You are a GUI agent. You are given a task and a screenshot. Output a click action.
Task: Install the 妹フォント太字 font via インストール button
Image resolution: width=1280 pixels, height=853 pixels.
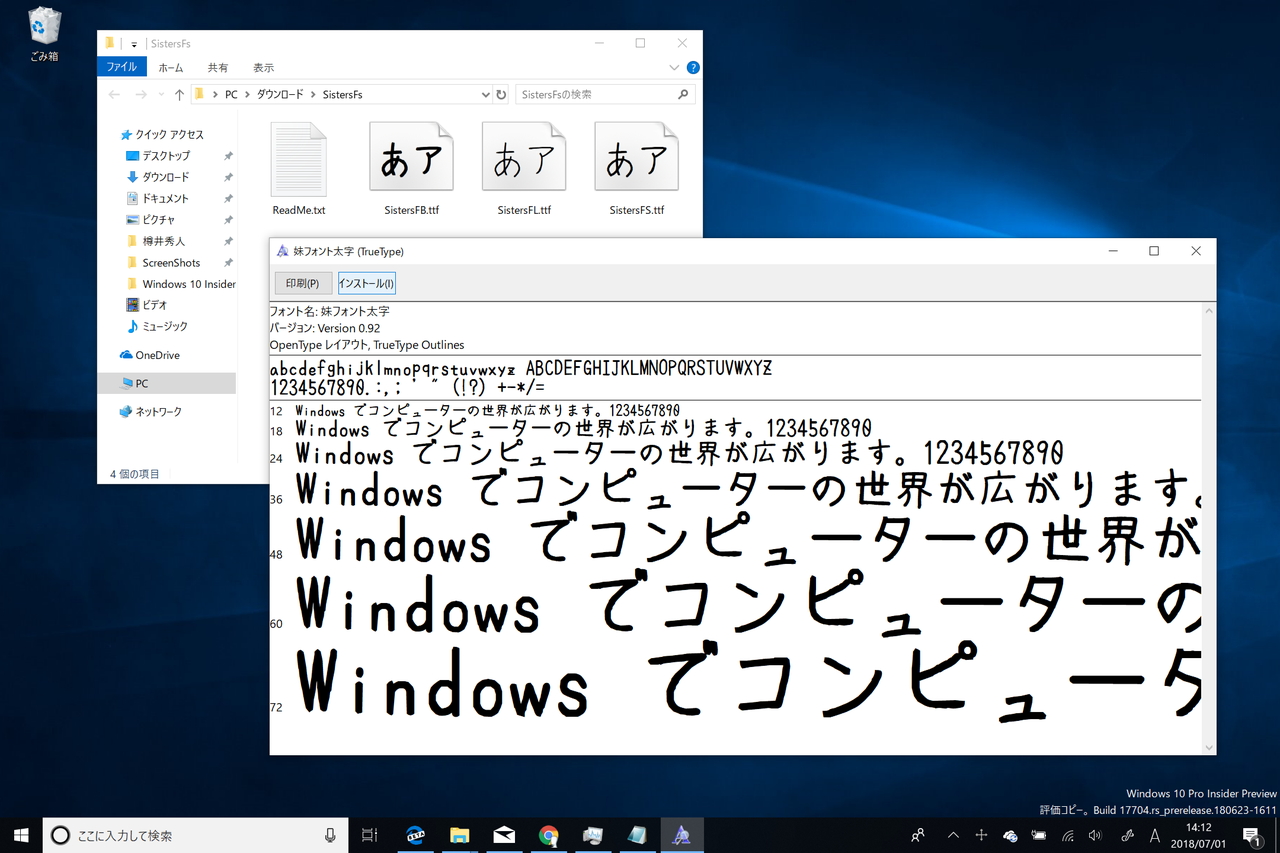(366, 283)
